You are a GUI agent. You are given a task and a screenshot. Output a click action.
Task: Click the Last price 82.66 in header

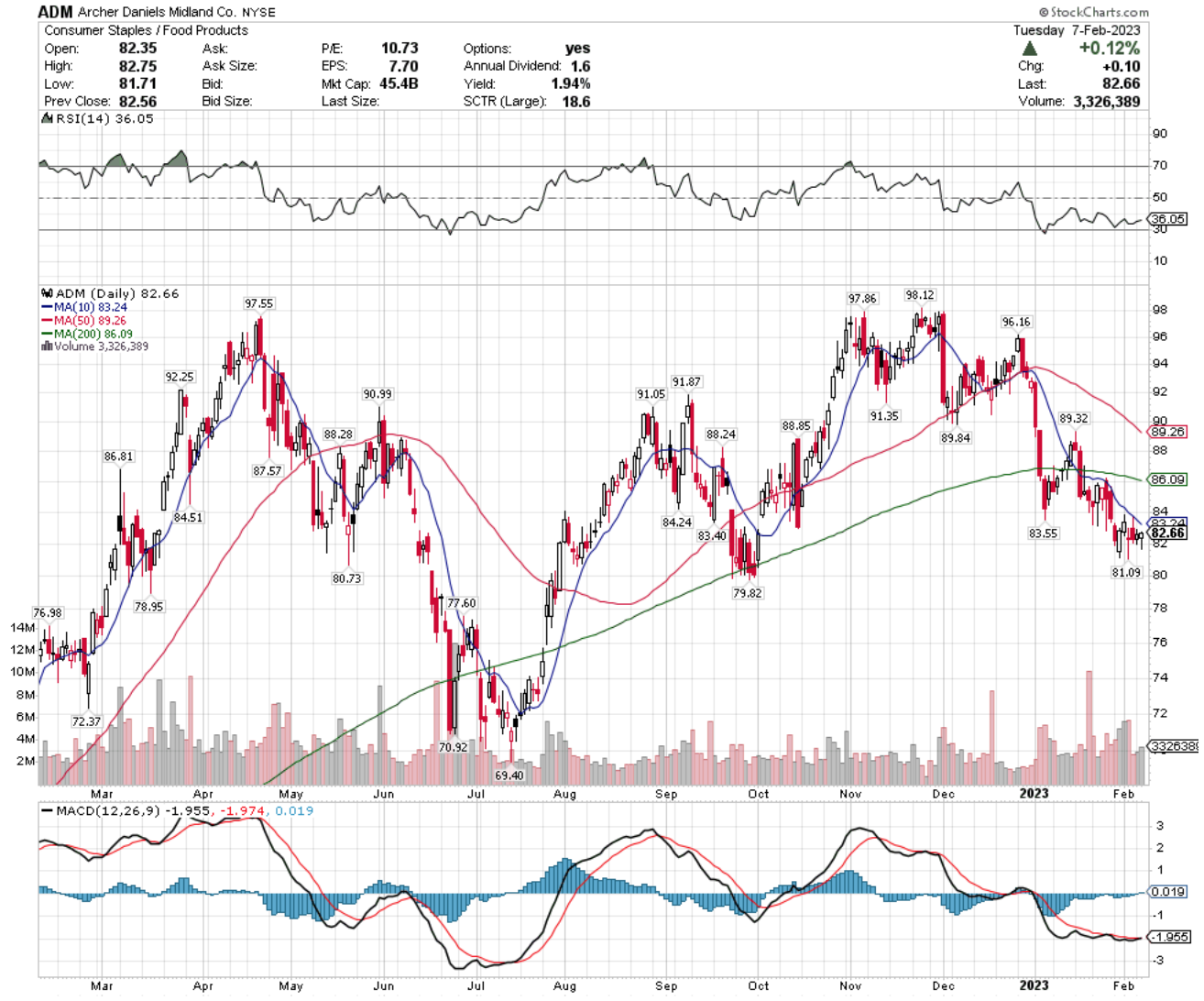point(1122,83)
